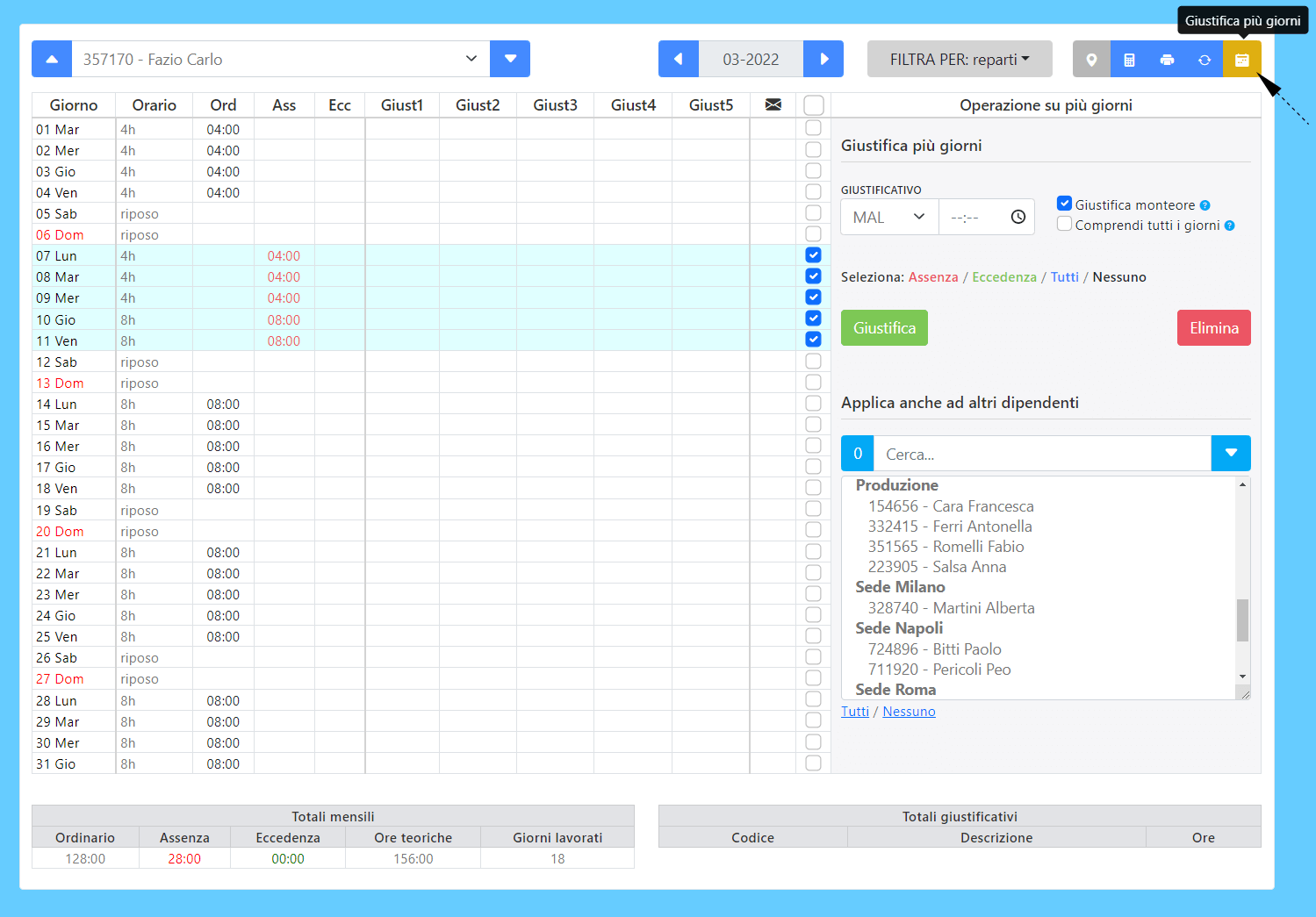
Task: Click the Ore teoriche value 156:00
Action: [x=413, y=859]
